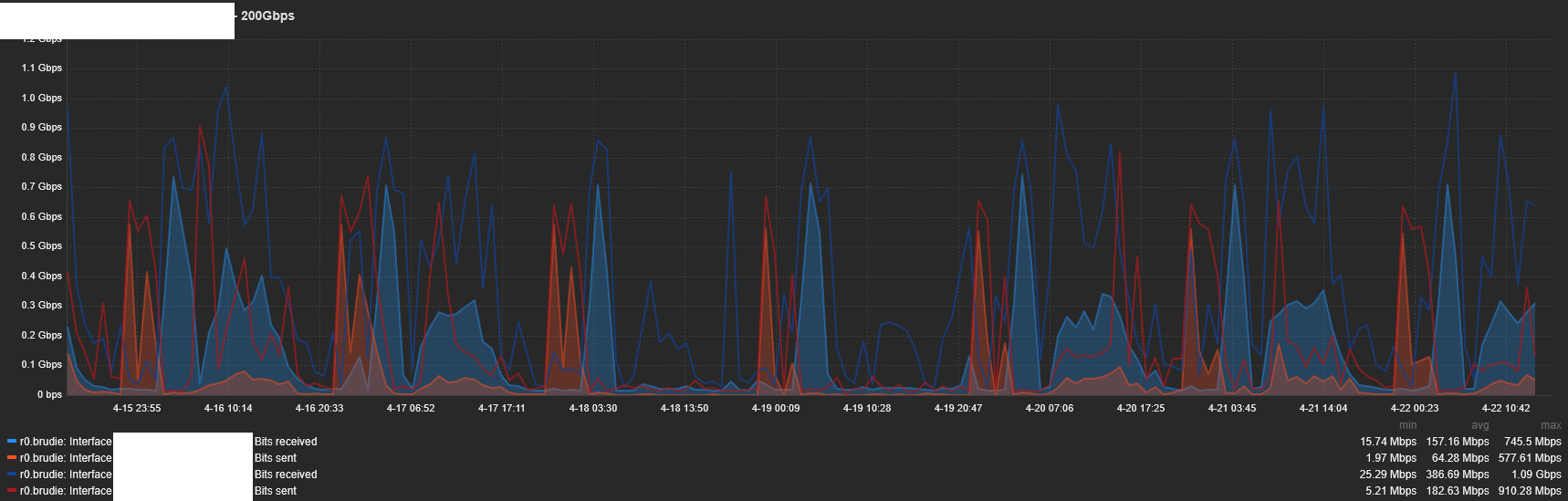Click the 386.69 Mbps average value
Viewport: 1568px width, 501px height.
(x=1458, y=475)
